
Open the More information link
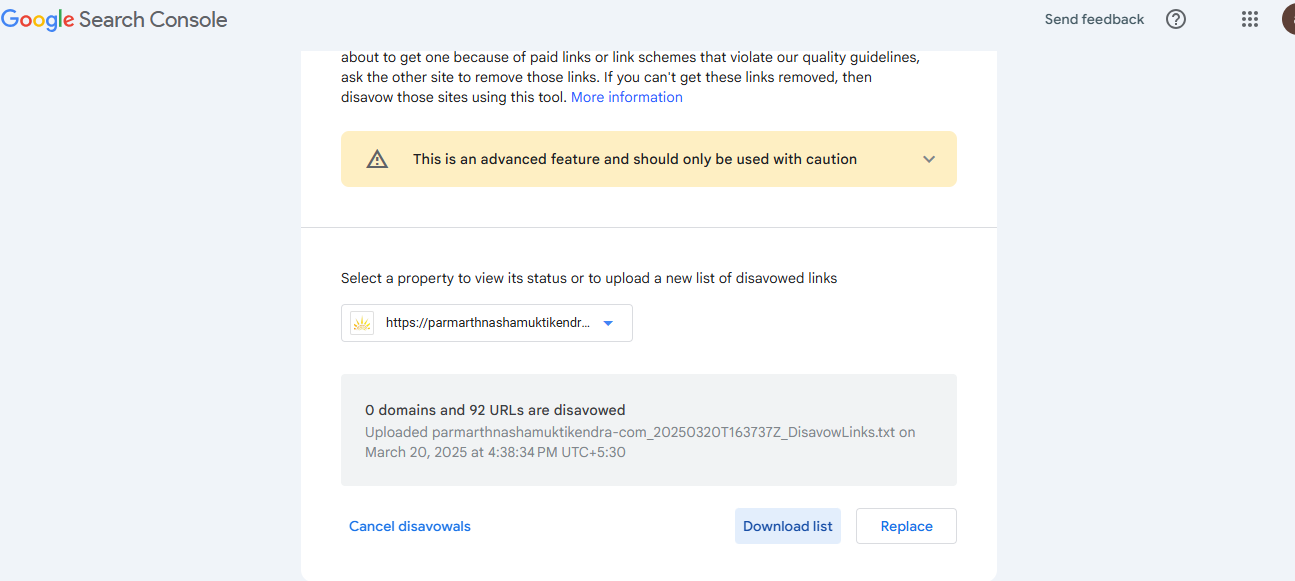pos(626,97)
